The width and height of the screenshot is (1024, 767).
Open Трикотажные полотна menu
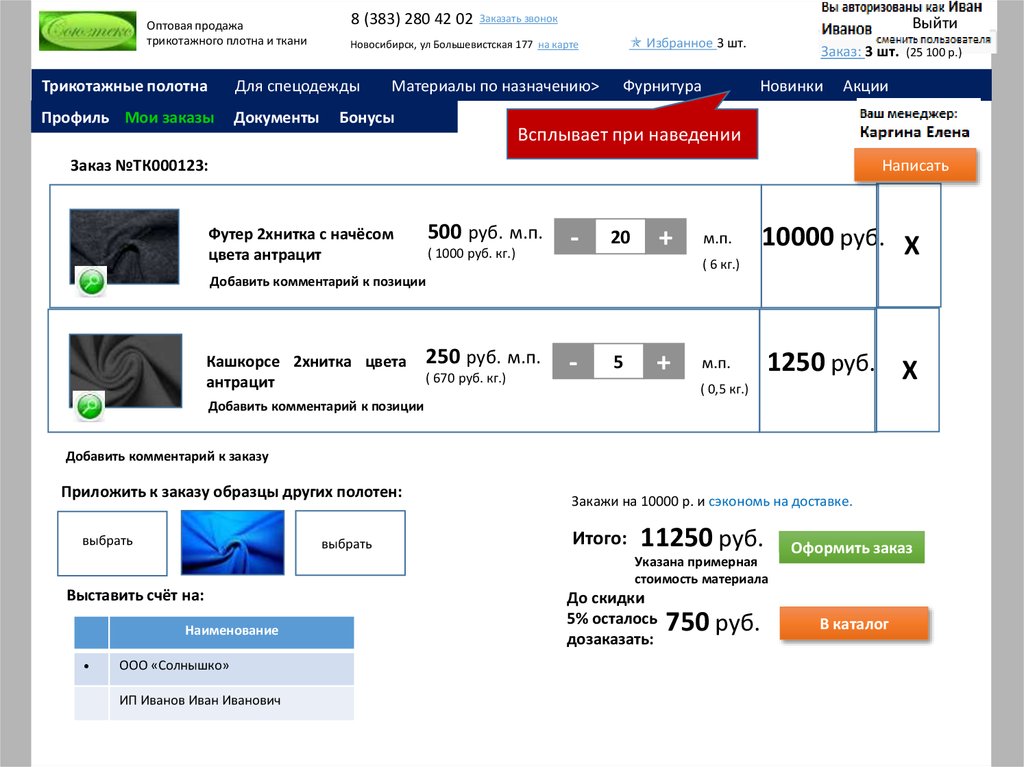124,86
